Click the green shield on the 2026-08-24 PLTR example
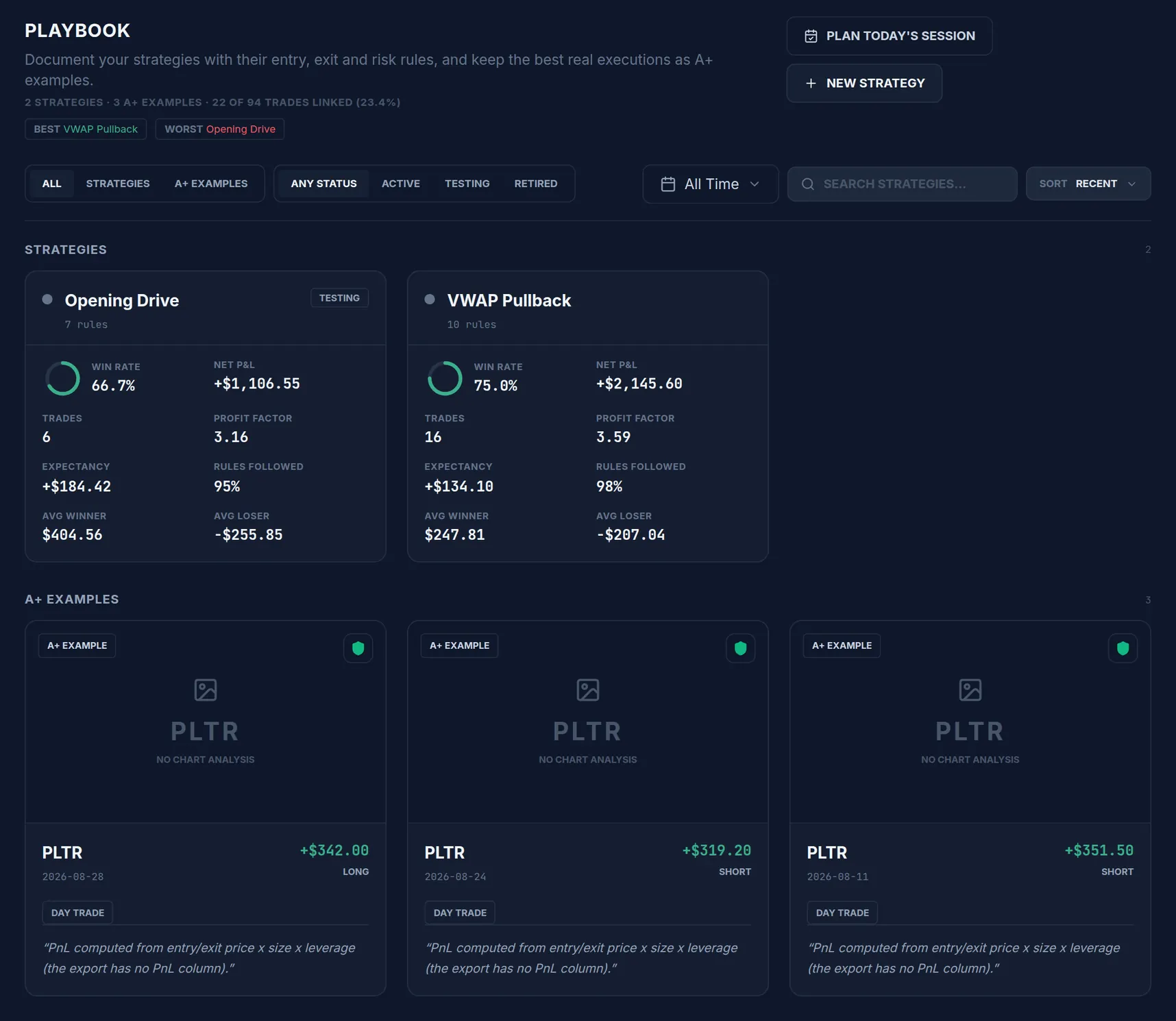The image size is (1176, 1021). (x=741, y=648)
